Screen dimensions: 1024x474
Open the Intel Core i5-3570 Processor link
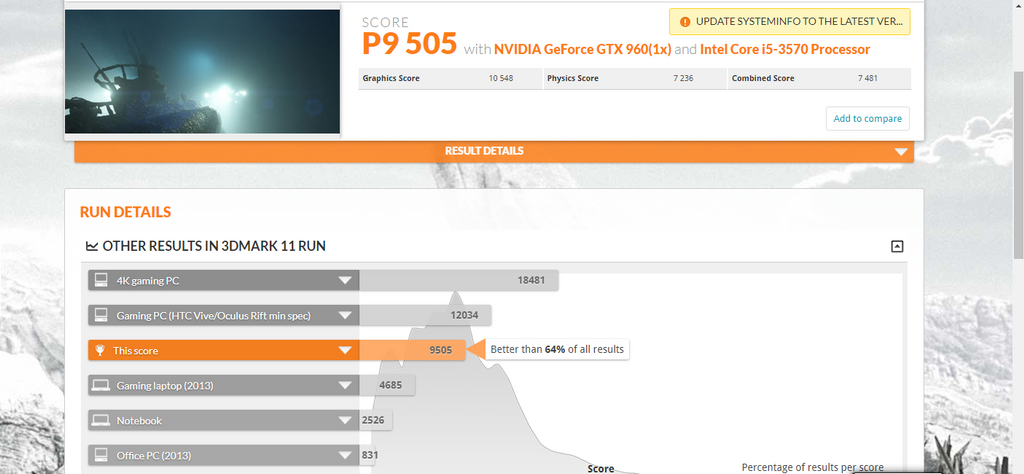pyautogui.click(x=785, y=50)
